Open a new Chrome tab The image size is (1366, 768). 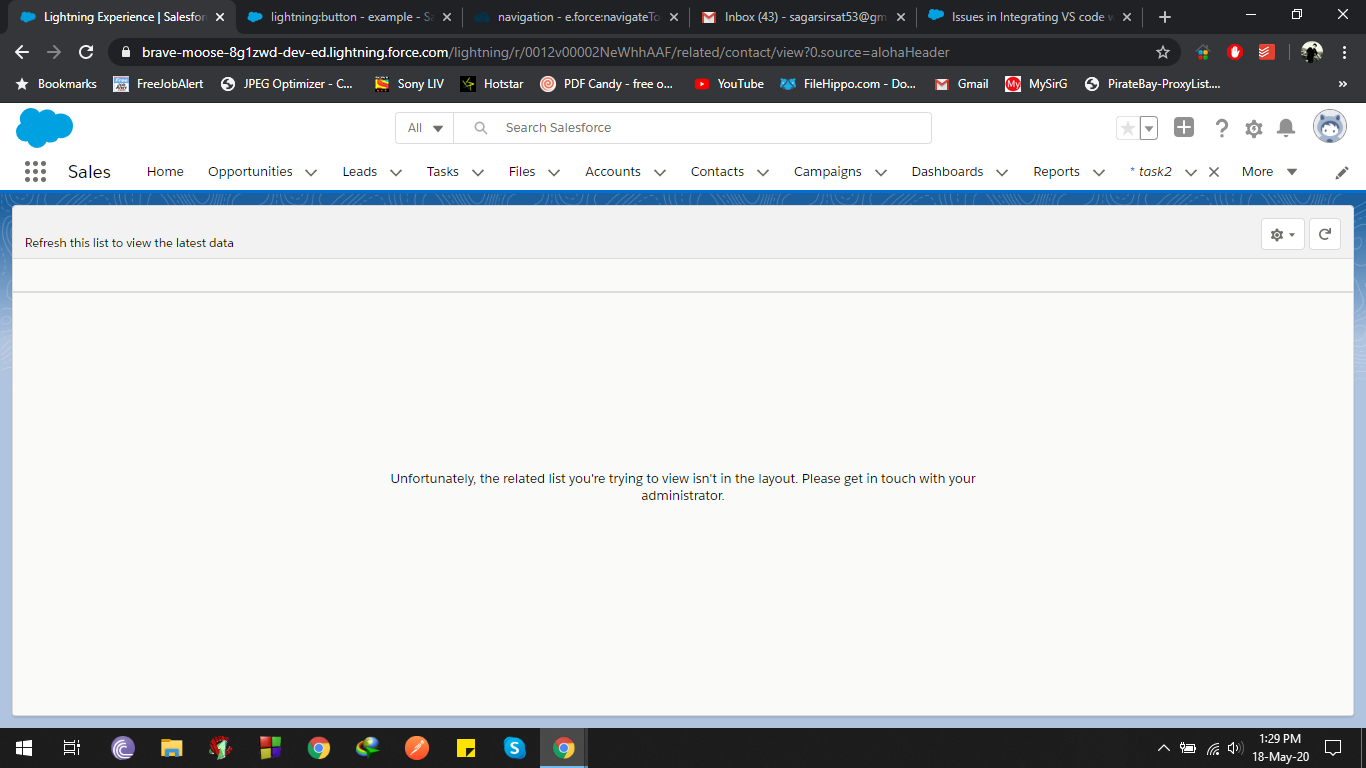pos(1164,17)
